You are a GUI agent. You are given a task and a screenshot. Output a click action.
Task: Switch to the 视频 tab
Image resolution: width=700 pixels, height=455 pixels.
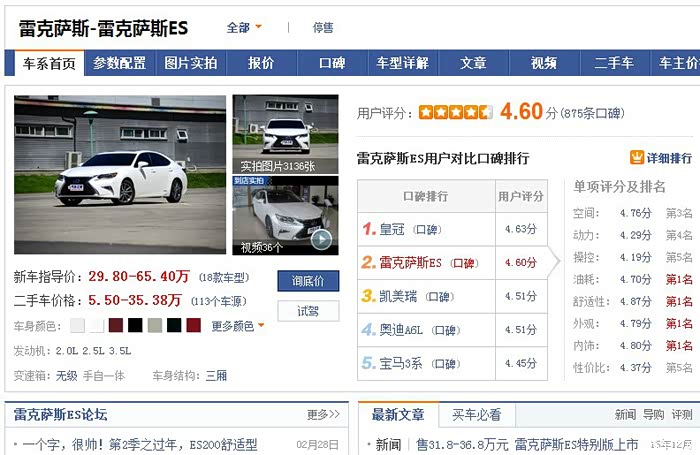pyautogui.click(x=544, y=63)
